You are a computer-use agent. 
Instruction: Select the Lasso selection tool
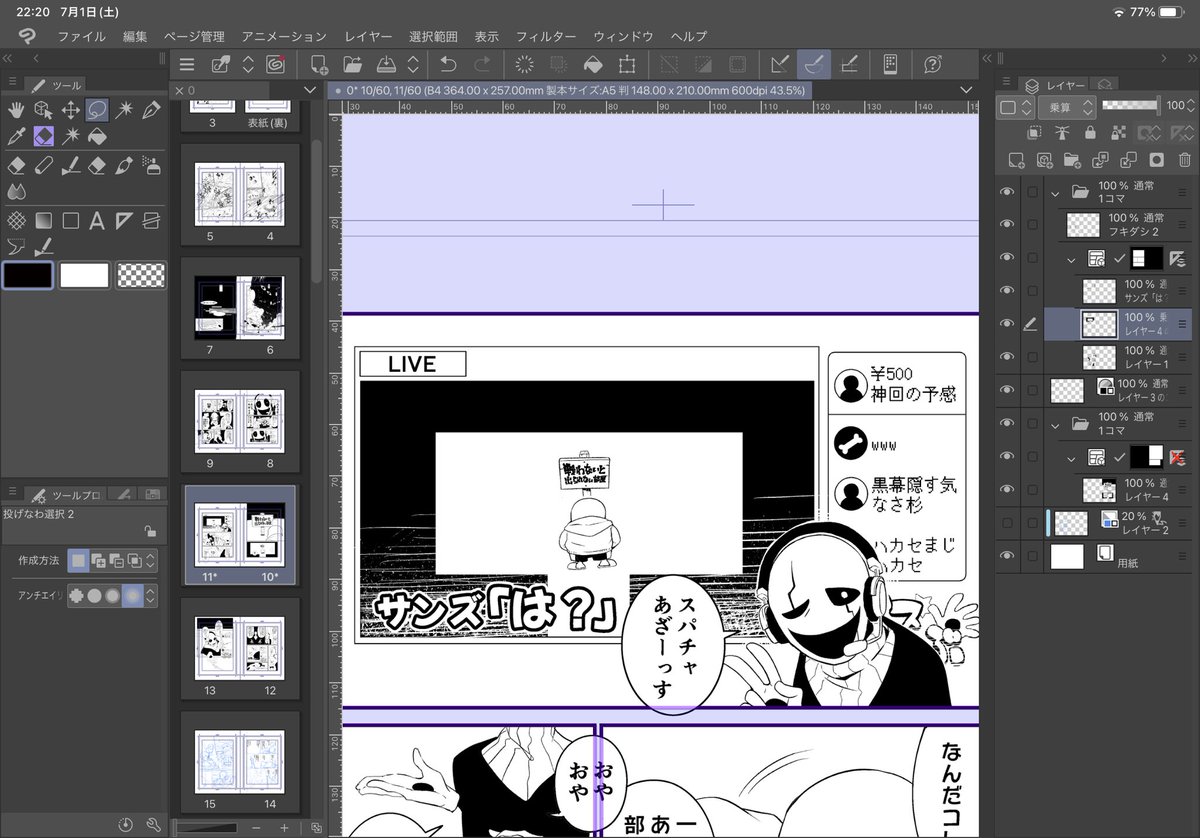pos(97,110)
